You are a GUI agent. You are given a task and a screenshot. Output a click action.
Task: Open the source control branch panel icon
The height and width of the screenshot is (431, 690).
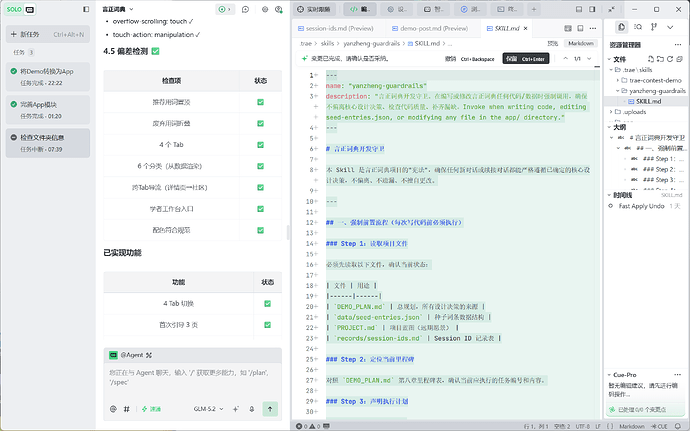click(654, 27)
